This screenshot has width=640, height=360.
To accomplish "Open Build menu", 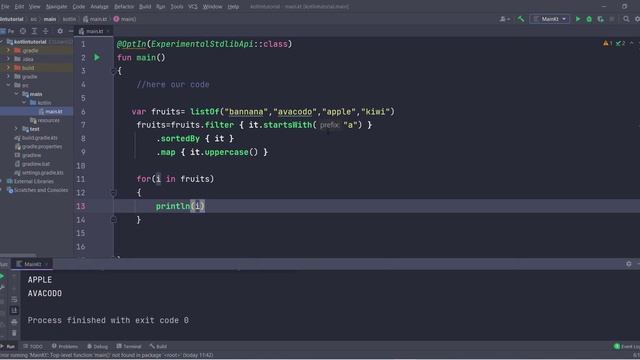I will tap(145, 7).
